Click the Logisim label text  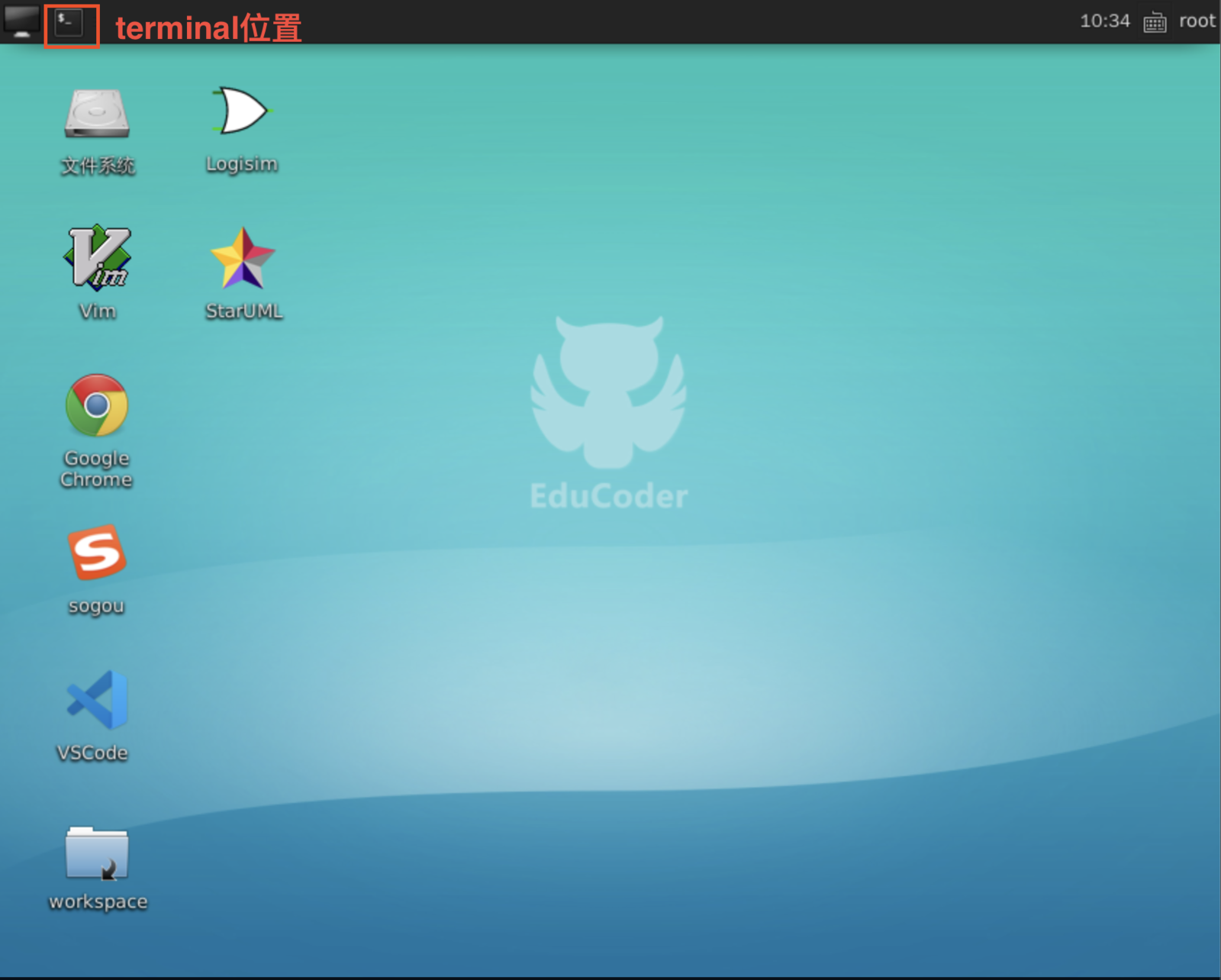click(242, 164)
